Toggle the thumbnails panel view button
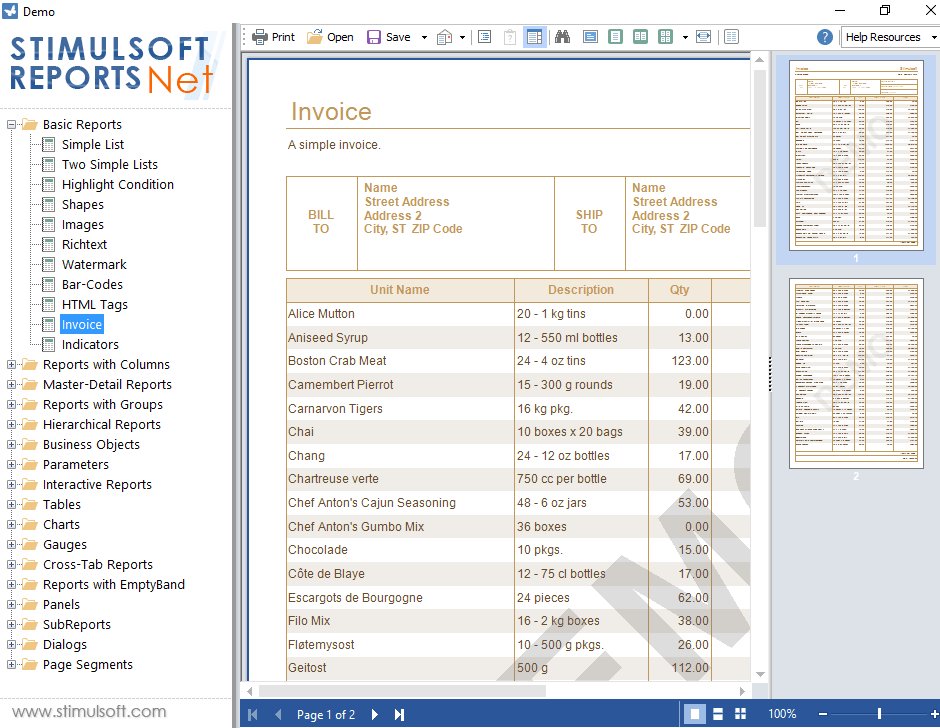The width and height of the screenshot is (940, 728). (535, 36)
